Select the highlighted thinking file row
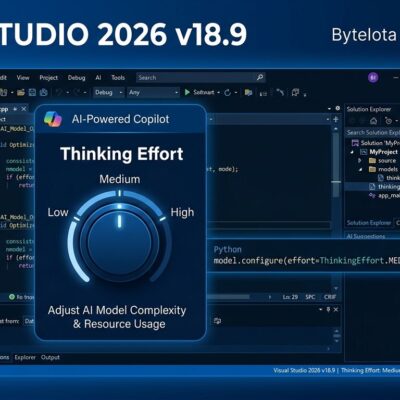Viewport: 400px width, 400px height. click(x=372, y=187)
